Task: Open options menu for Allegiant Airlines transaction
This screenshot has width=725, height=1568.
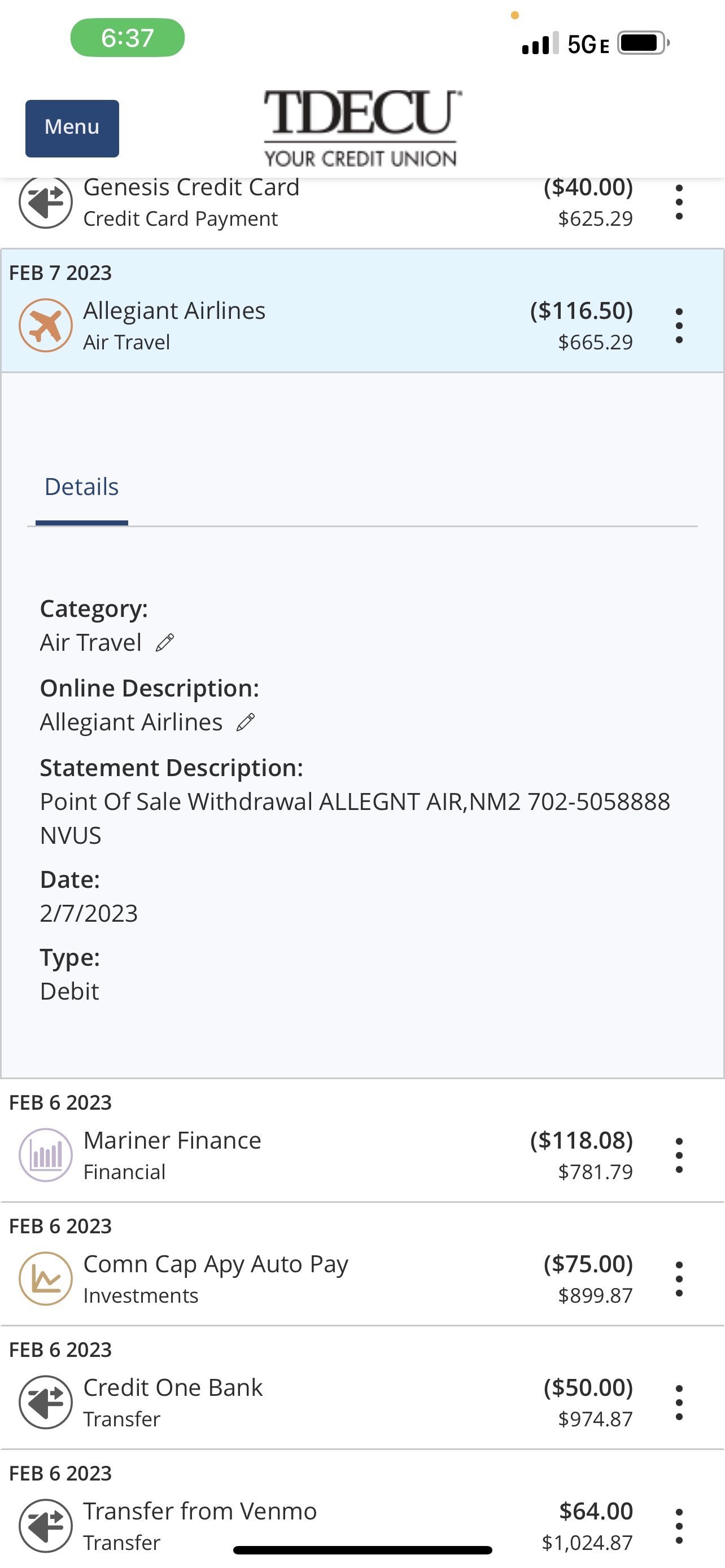Action: (x=679, y=325)
